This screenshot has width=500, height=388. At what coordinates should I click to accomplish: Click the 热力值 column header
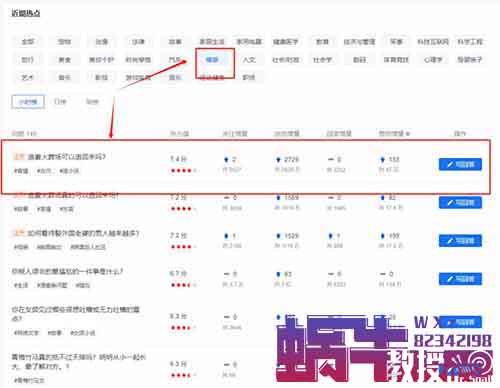[x=179, y=134]
